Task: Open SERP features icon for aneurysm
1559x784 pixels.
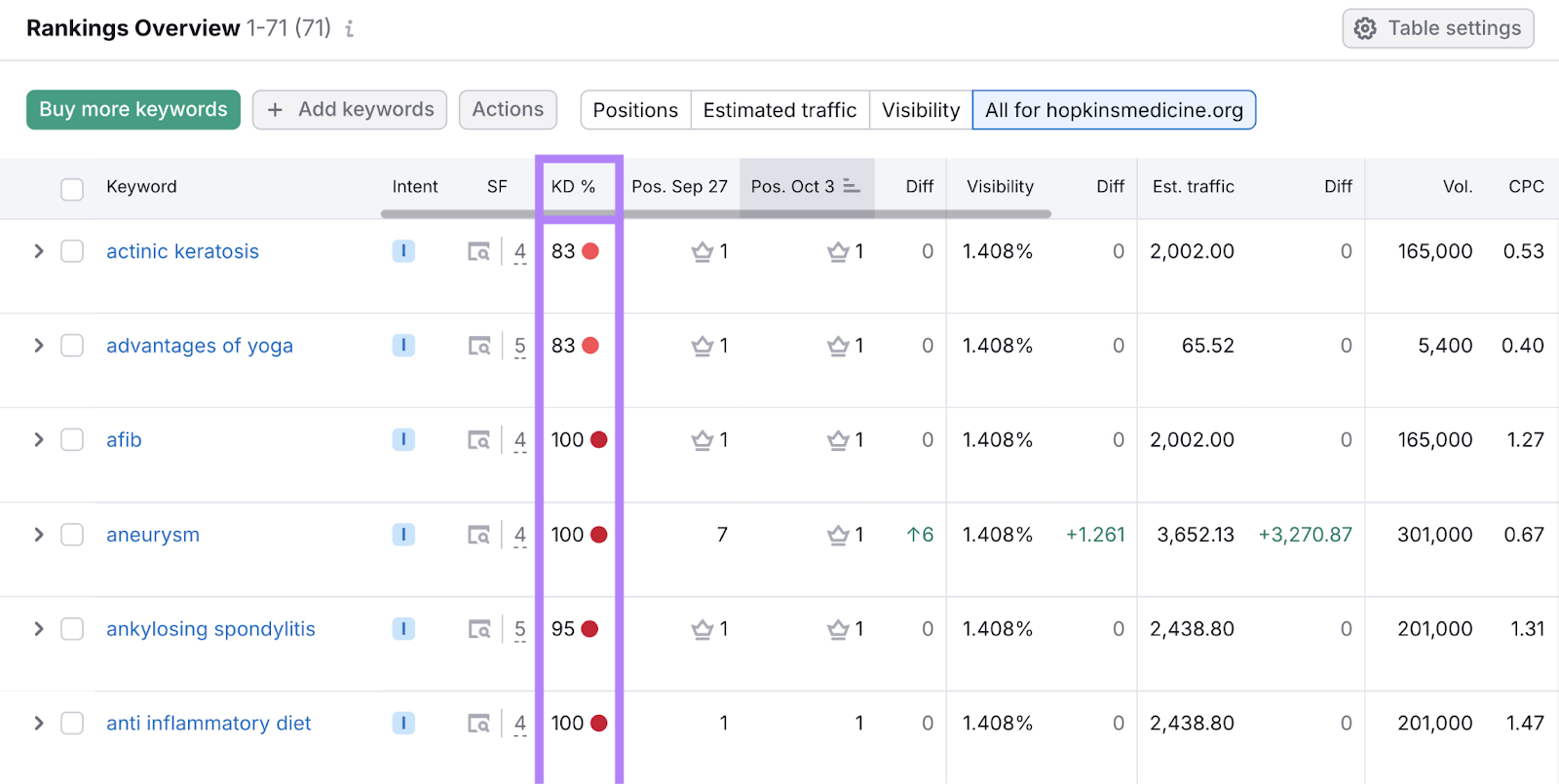Action: [478, 536]
